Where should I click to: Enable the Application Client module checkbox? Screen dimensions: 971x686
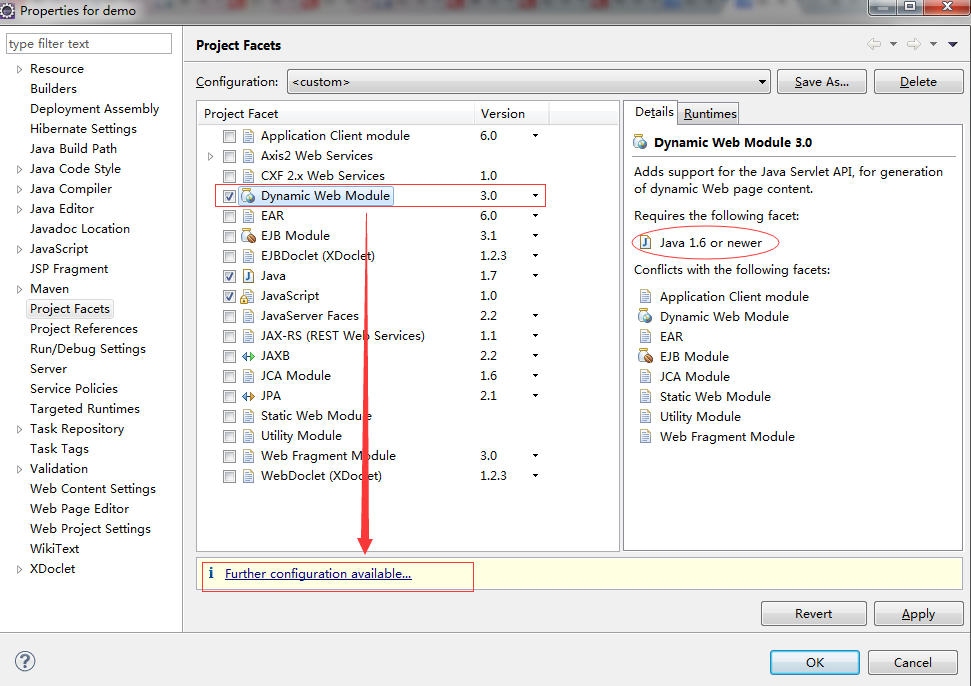pyautogui.click(x=230, y=136)
